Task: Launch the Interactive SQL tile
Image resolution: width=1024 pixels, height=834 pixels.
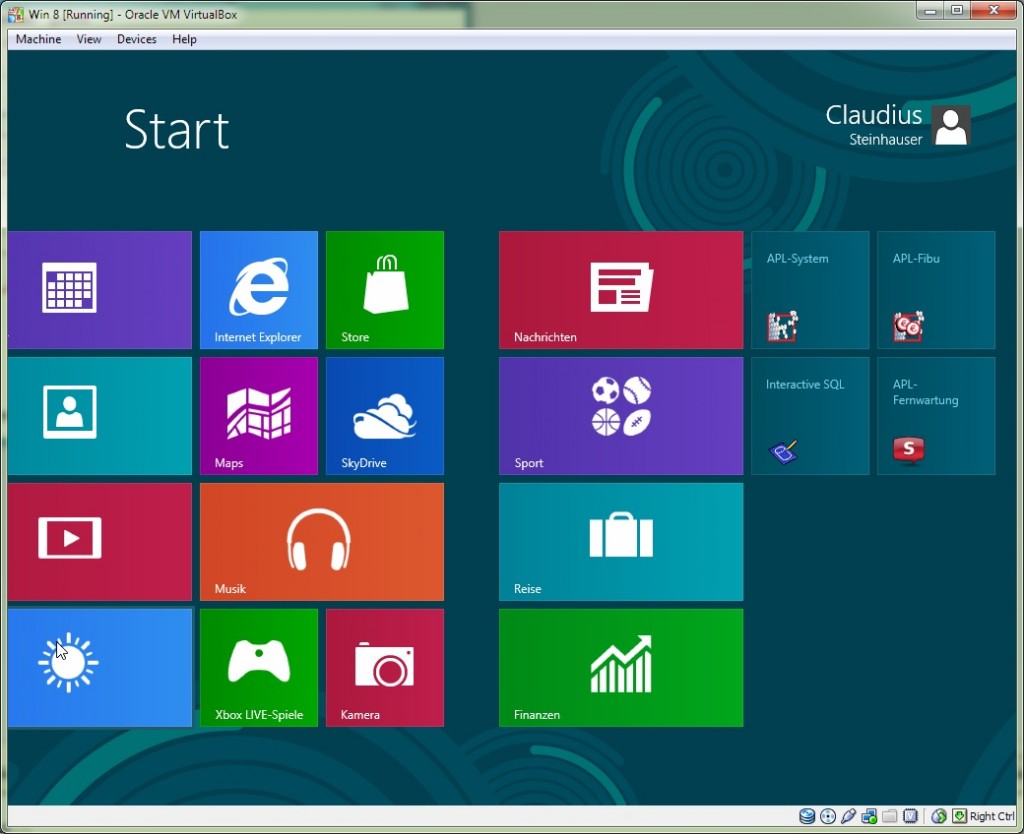Action: tap(810, 415)
